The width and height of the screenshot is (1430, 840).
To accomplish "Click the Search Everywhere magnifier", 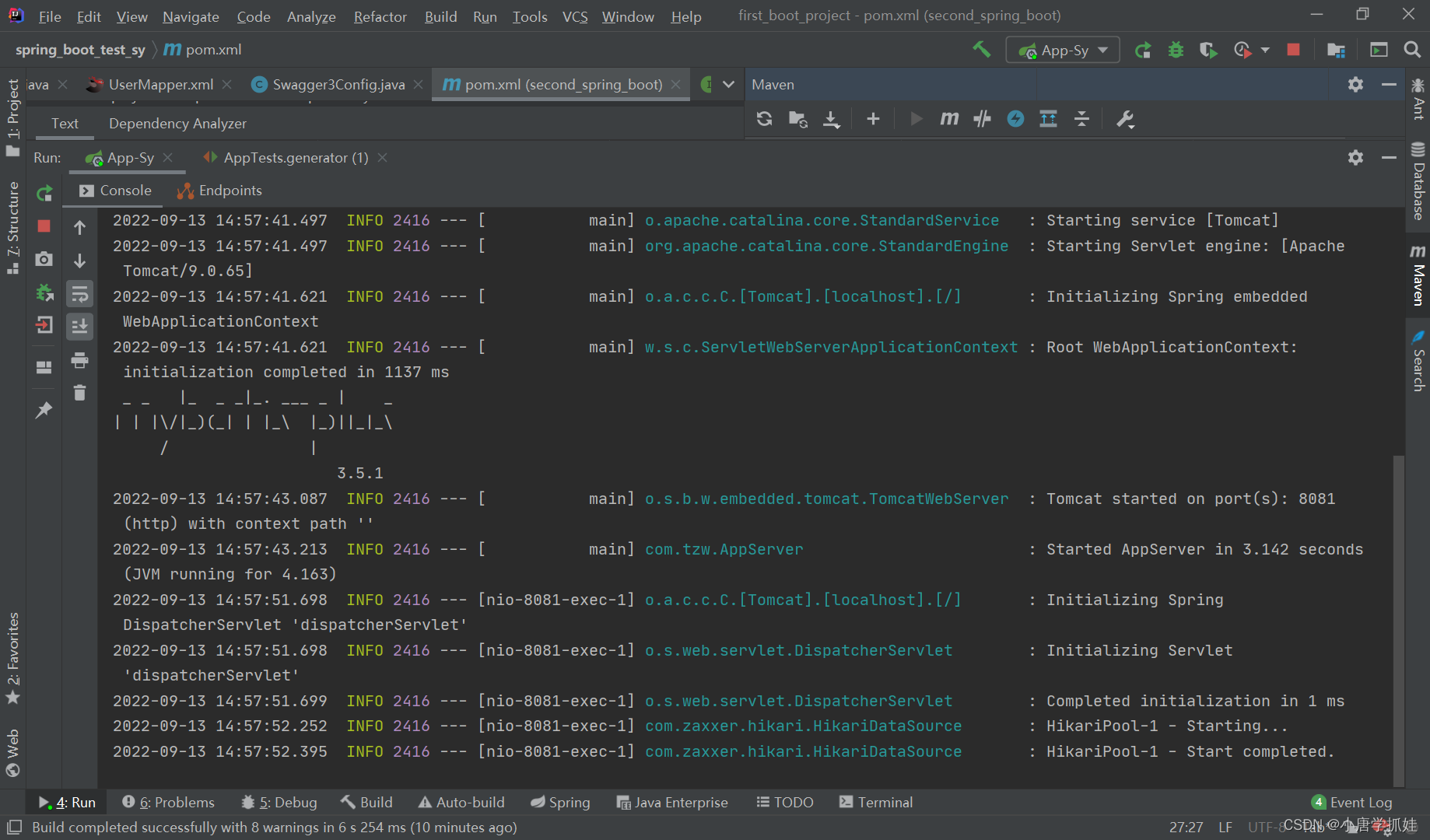I will pos(1412,50).
